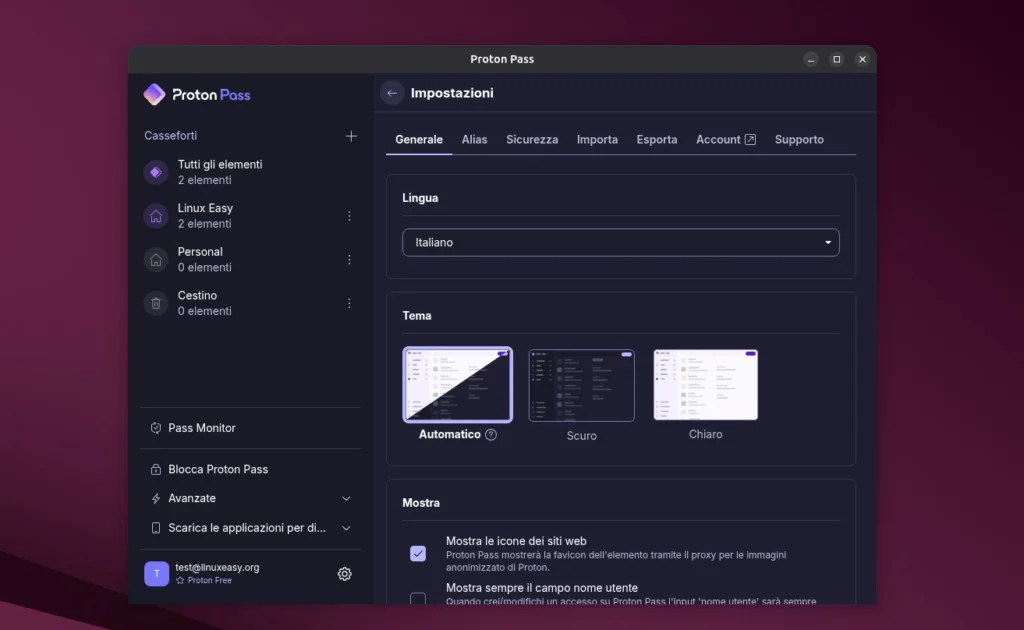Enable Mostra sempre il campo nome utente
The width and height of the screenshot is (1024, 630).
point(418,599)
